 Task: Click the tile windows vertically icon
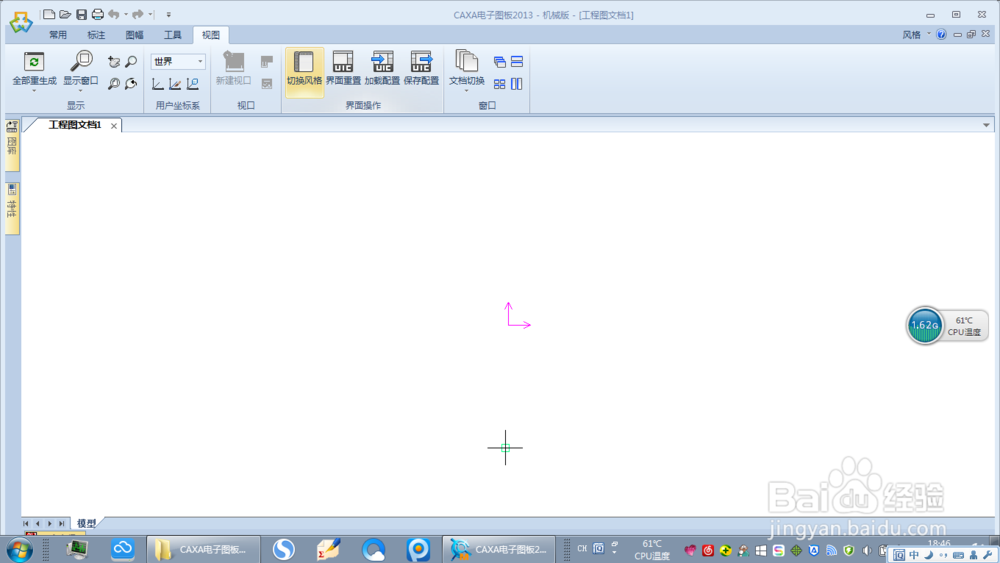517,84
